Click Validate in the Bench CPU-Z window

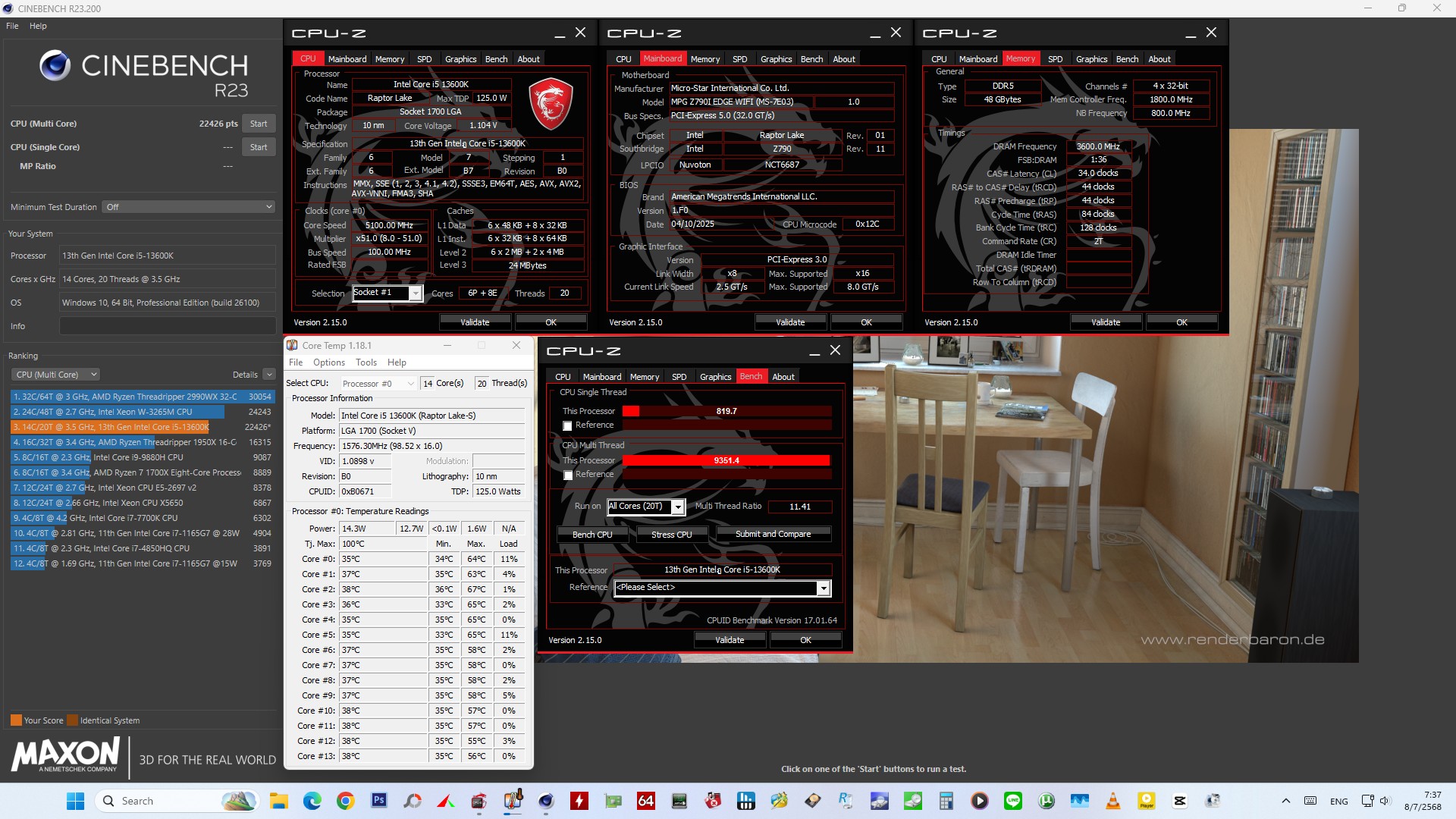pyautogui.click(x=730, y=640)
